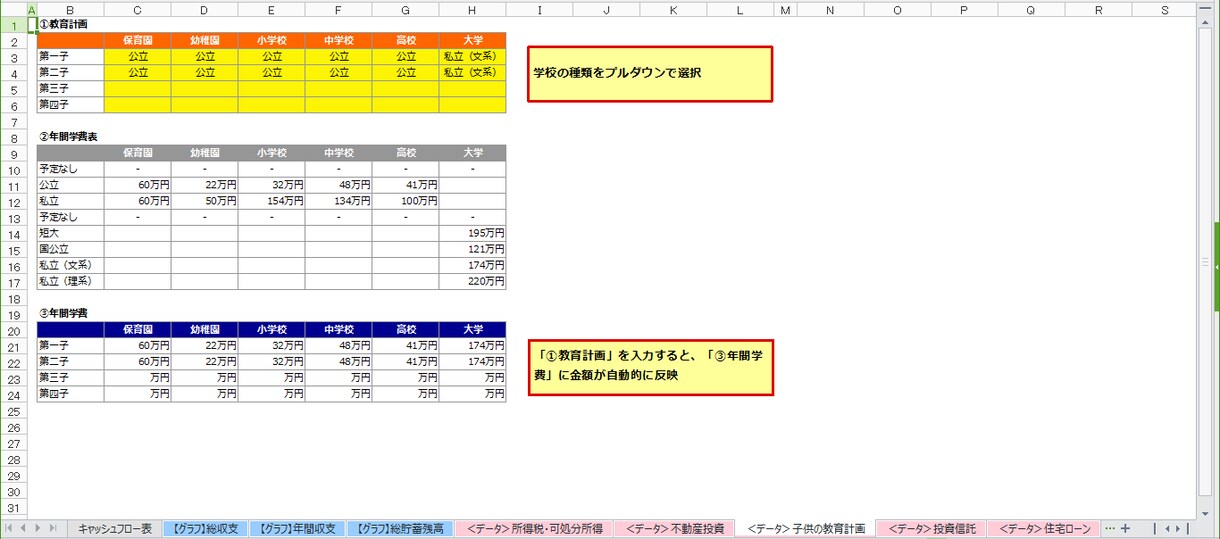Click the 学校の種類をプルダウンで選択 note box

650,74
